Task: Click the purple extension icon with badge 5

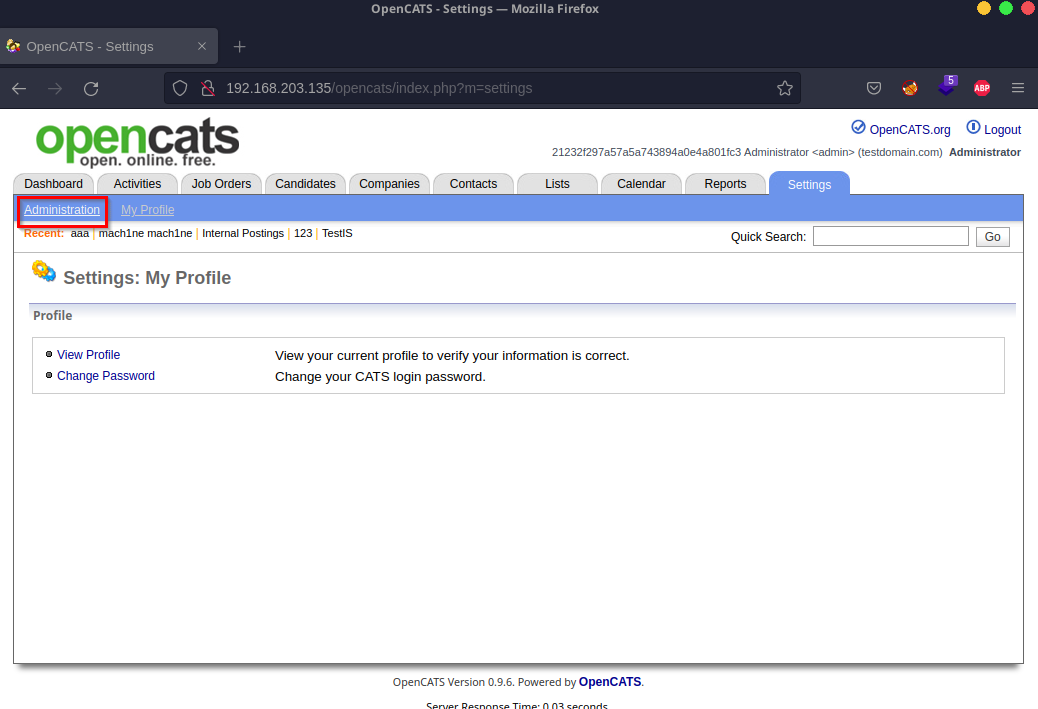Action: pyautogui.click(x=947, y=85)
